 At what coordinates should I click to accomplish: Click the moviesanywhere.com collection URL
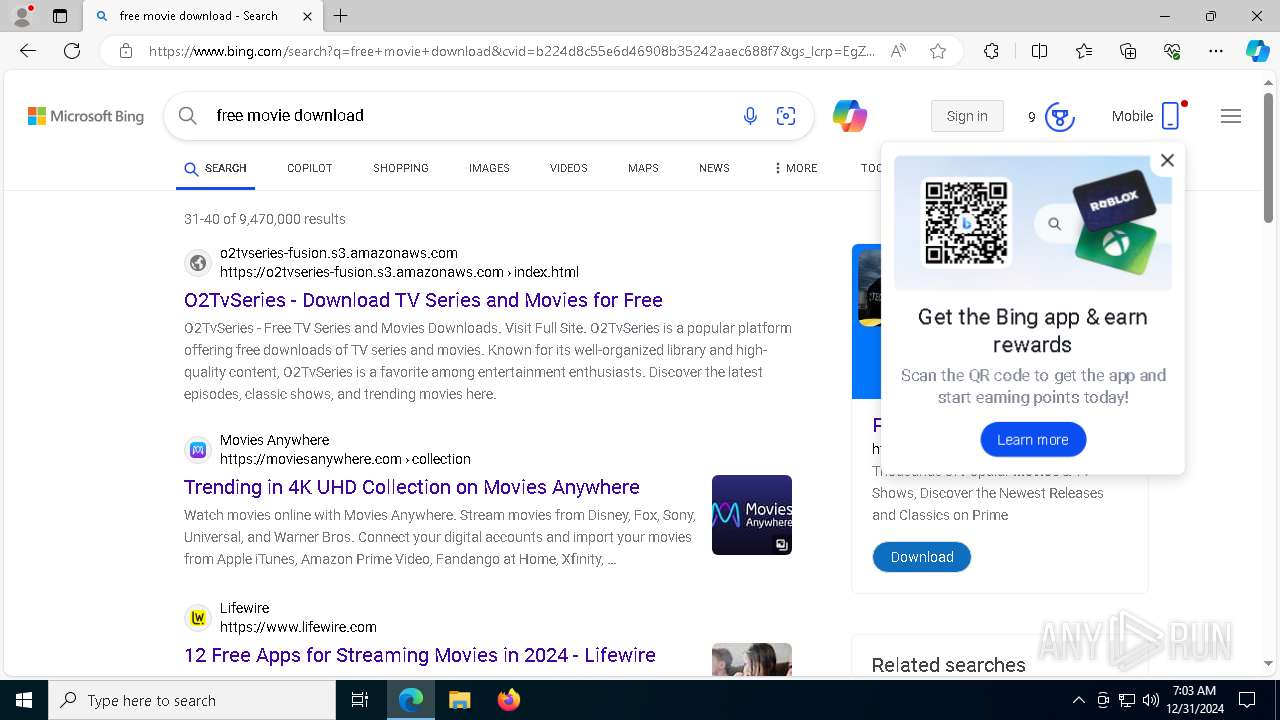point(345,459)
